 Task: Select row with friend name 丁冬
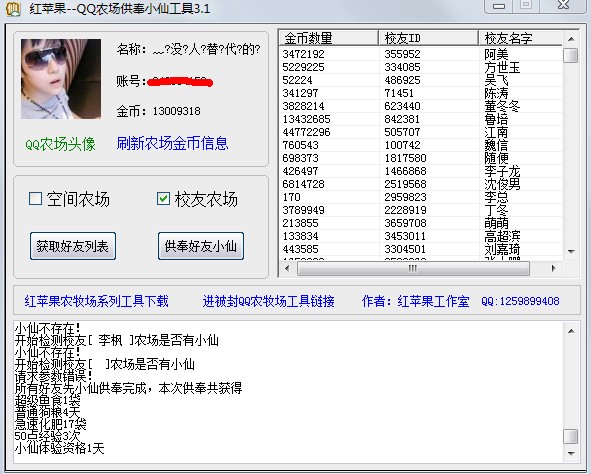coord(421,210)
